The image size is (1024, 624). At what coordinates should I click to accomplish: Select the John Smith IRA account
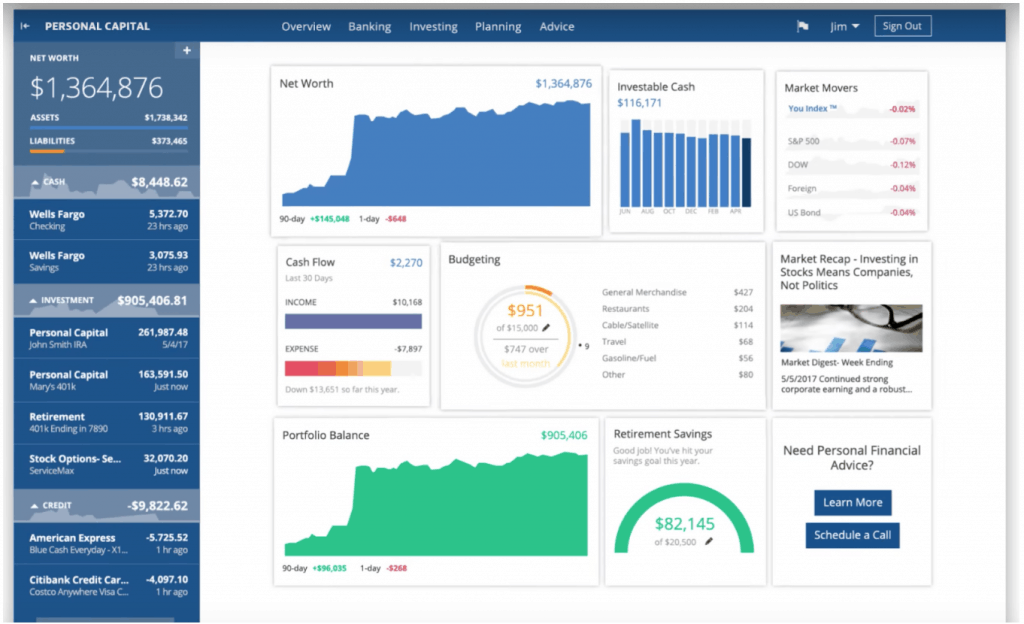click(x=107, y=338)
